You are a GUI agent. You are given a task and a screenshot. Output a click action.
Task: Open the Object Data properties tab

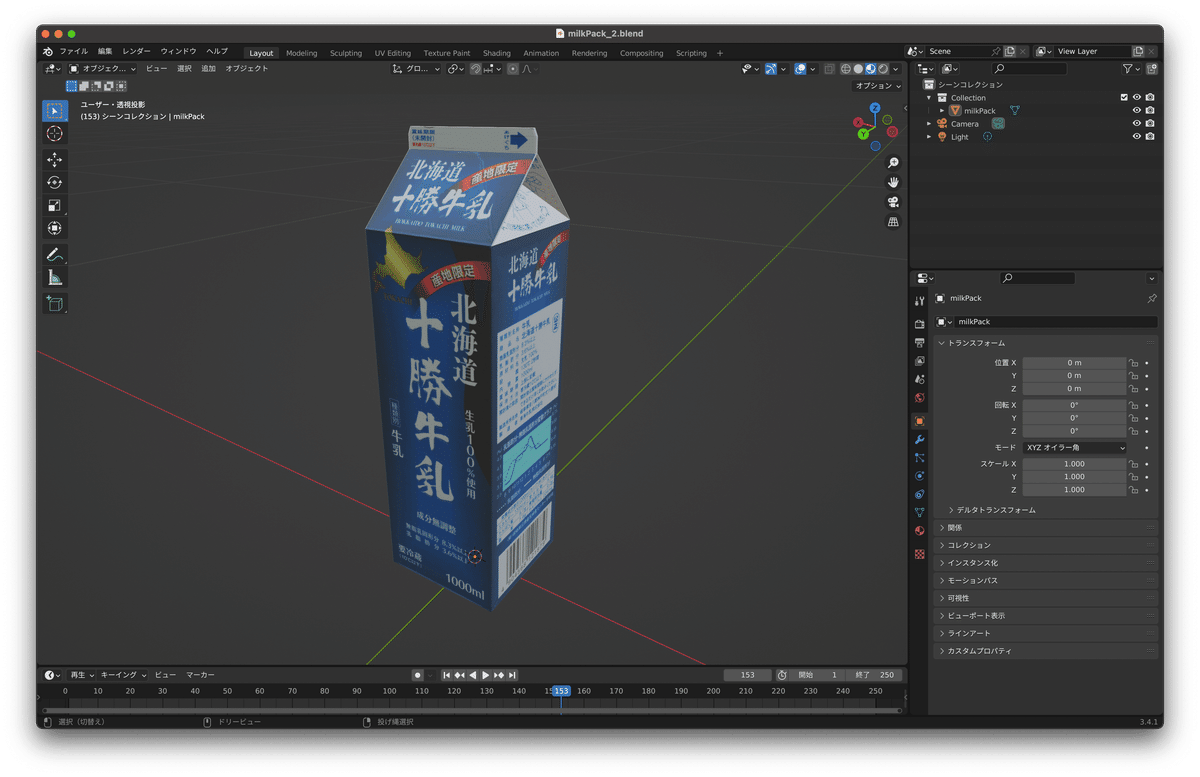click(x=920, y=512)
